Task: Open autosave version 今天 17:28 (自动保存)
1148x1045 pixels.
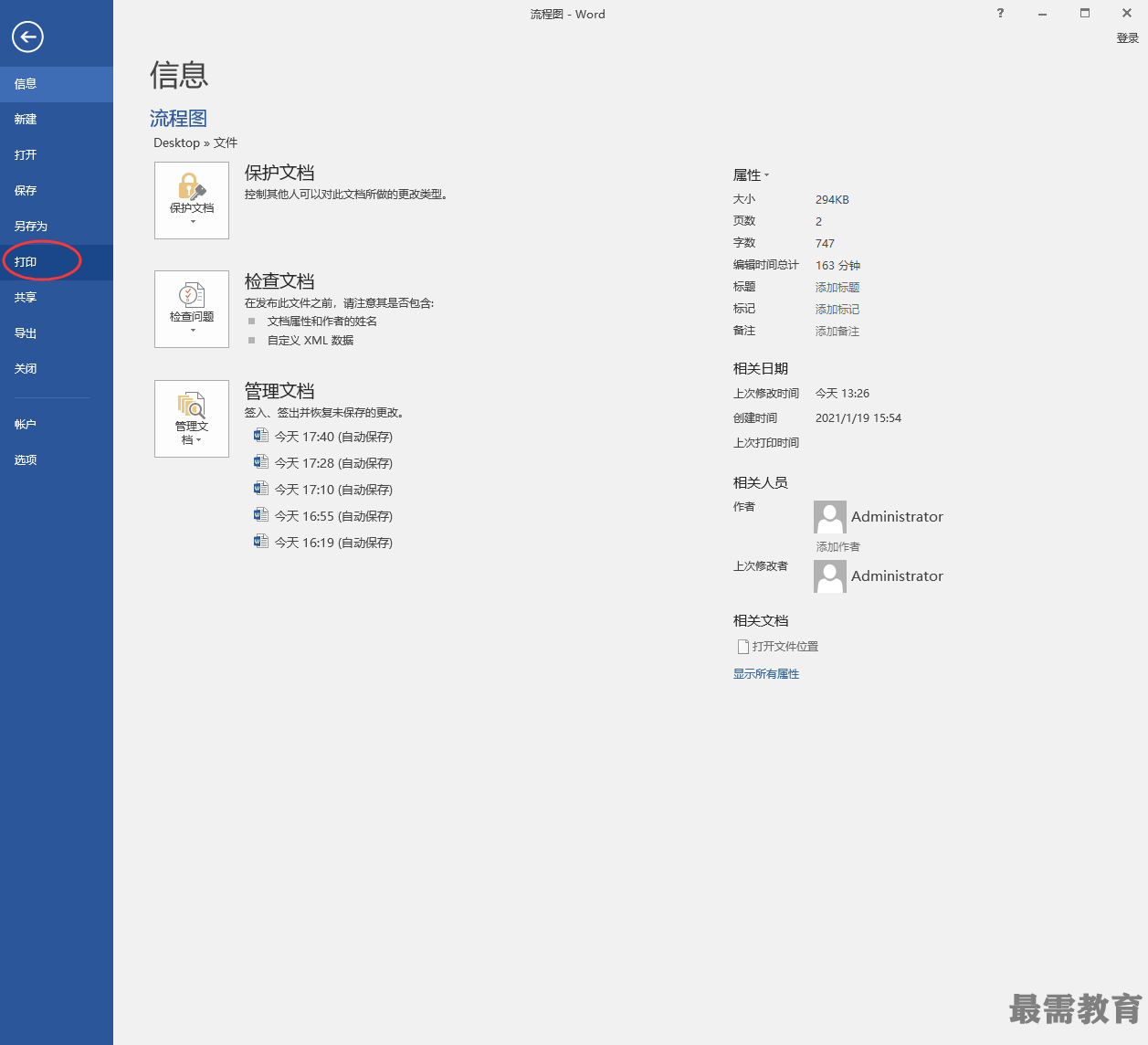Action: (x=333, y=463)
